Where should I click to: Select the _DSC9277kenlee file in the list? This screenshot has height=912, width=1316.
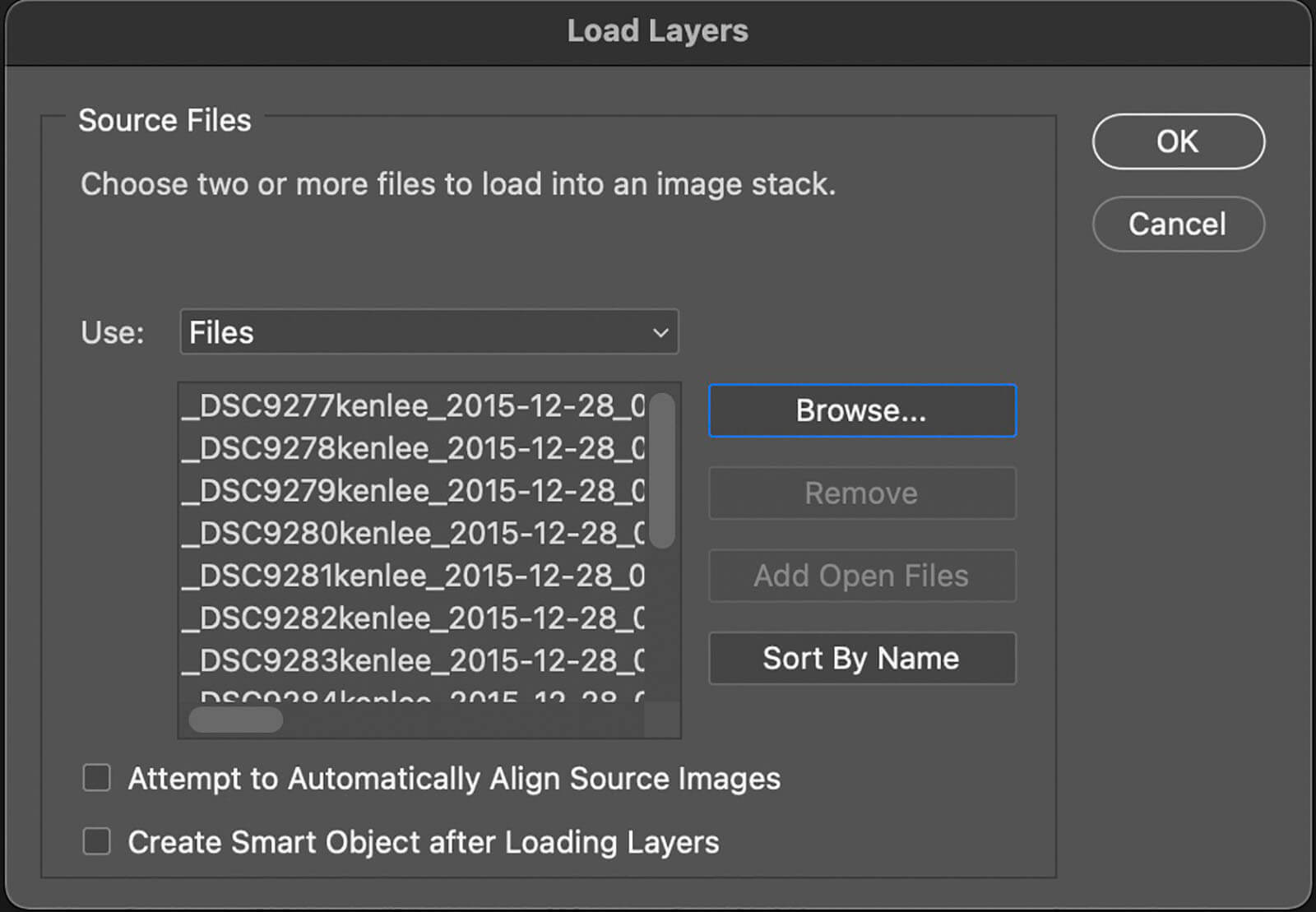coord(413,406)
